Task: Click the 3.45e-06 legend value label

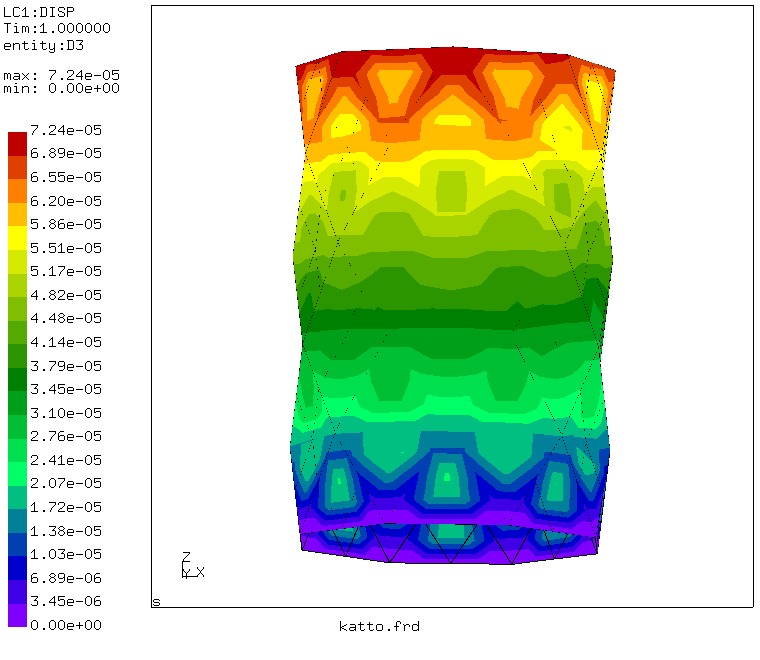Action: pyautogui.click(x=66, y=601)
